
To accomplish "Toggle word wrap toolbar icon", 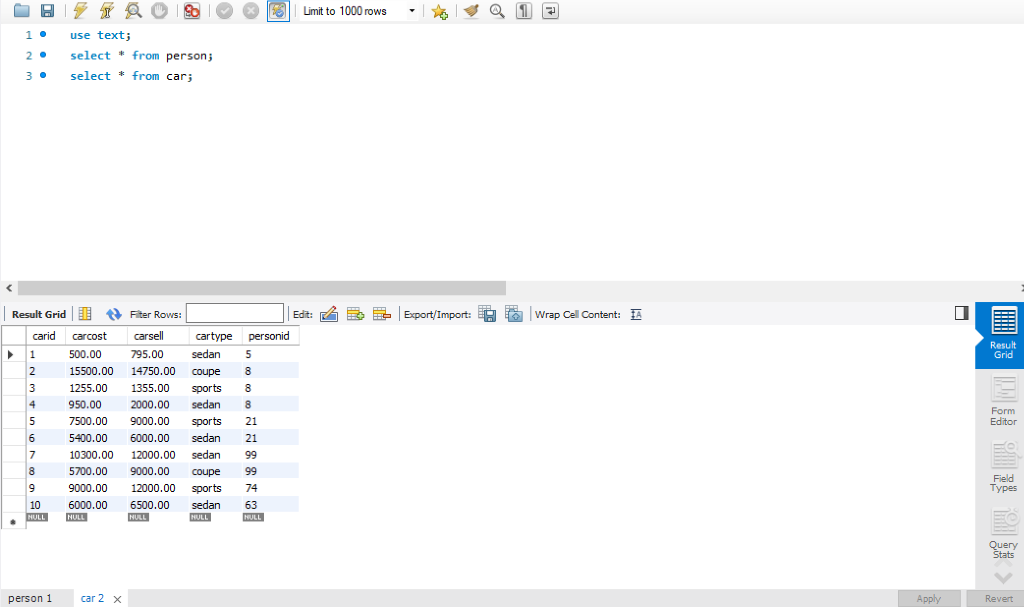I will [x=551, y=10].
